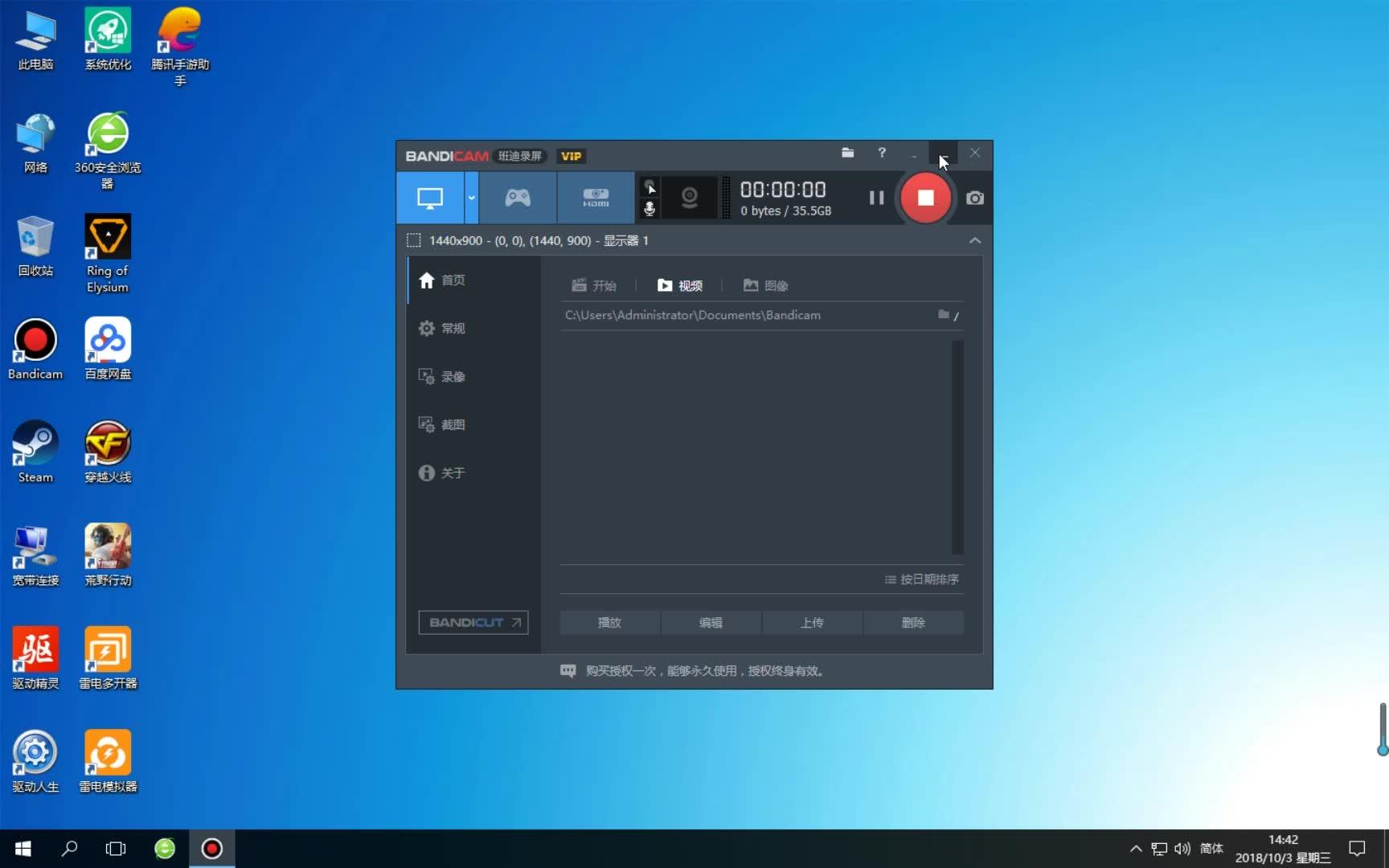Collapse panel with the chevron arrow
Viewport: 1389px width, 868px height.
[974, 240]
